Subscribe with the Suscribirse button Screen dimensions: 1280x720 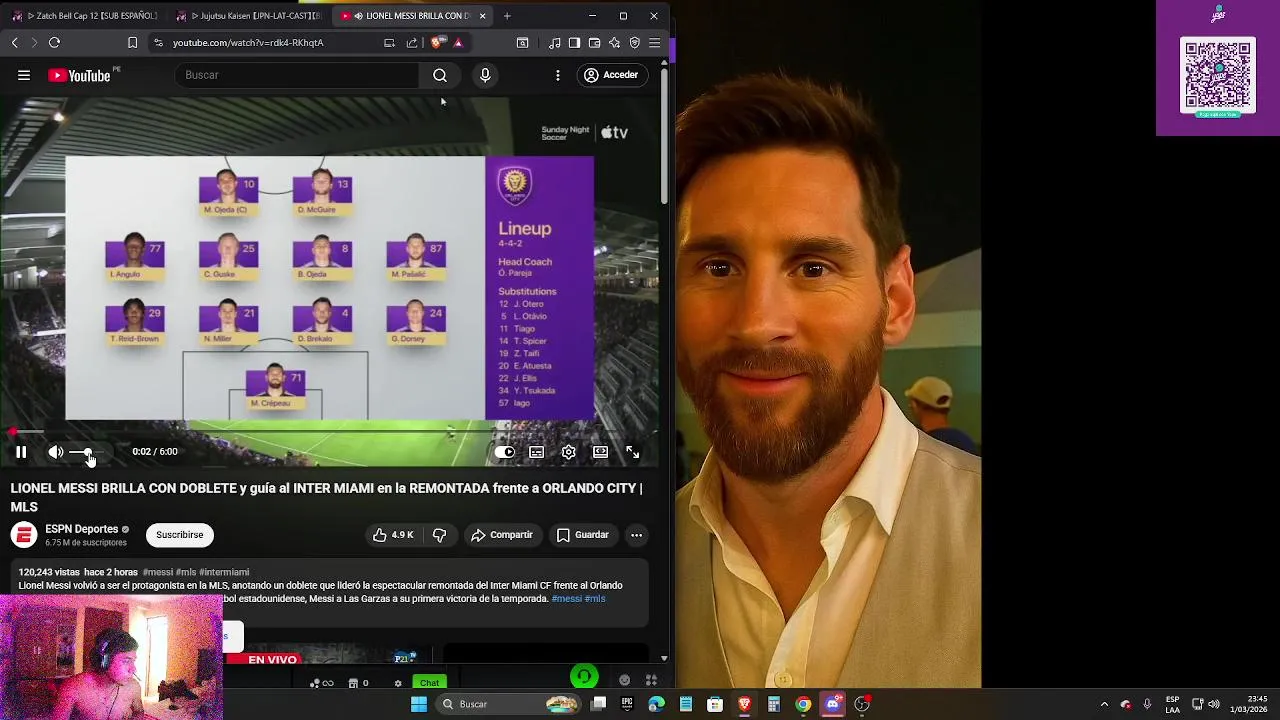coord(180,535)
